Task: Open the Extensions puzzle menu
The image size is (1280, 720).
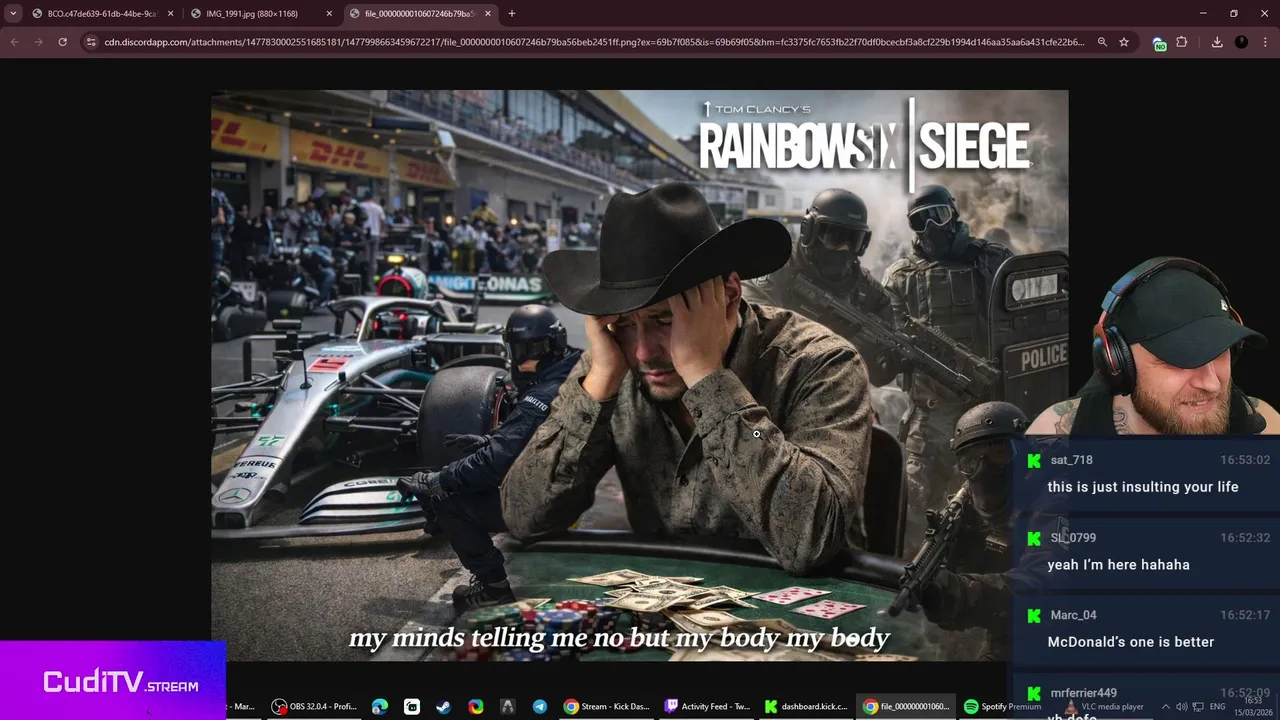Action: click(x=1181, y=42)
